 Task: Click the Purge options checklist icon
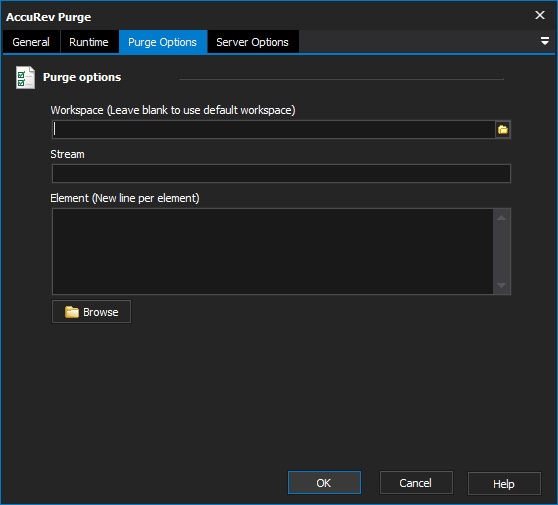point(25,78)
